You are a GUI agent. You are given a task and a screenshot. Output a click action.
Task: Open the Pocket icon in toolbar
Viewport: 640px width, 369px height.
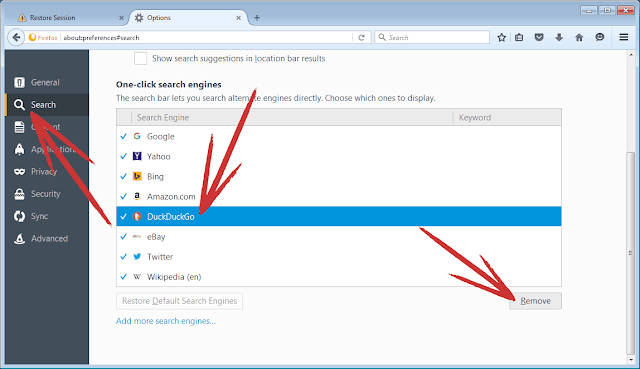coord(539,38)
